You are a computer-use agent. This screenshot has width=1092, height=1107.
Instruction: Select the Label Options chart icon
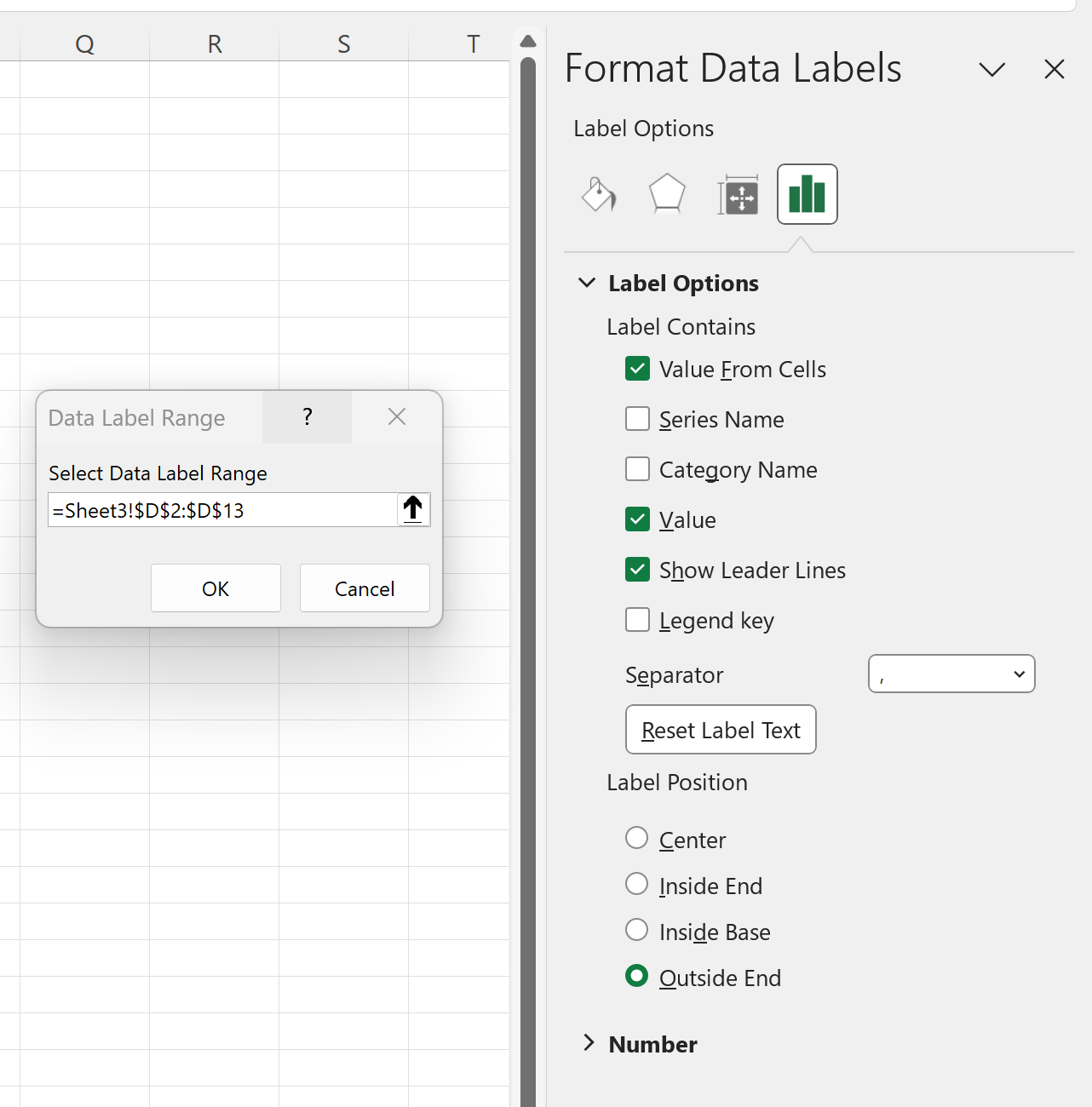click(x=807, y=194)
